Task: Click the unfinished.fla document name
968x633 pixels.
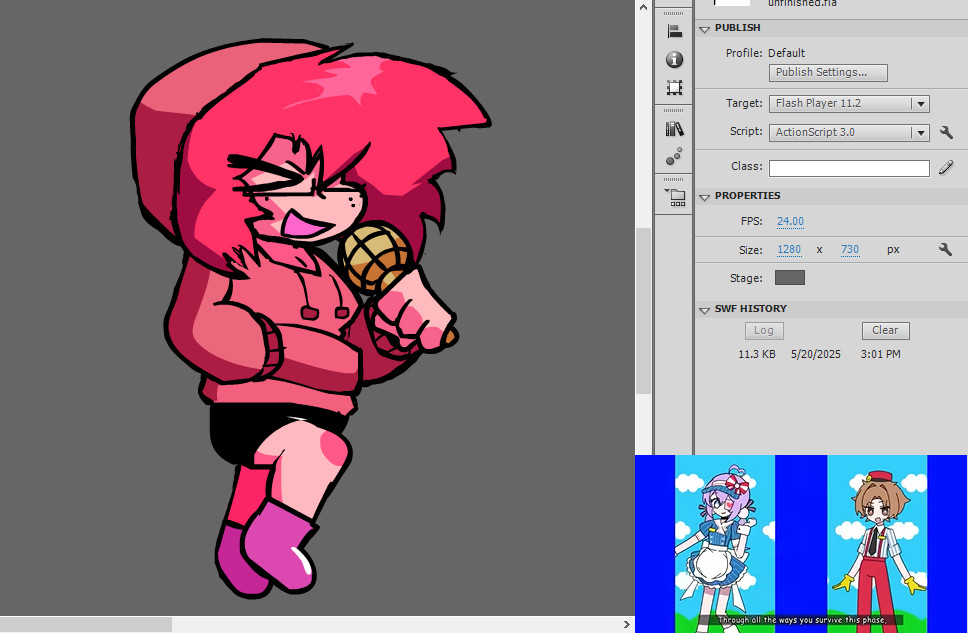Action: 802,3
